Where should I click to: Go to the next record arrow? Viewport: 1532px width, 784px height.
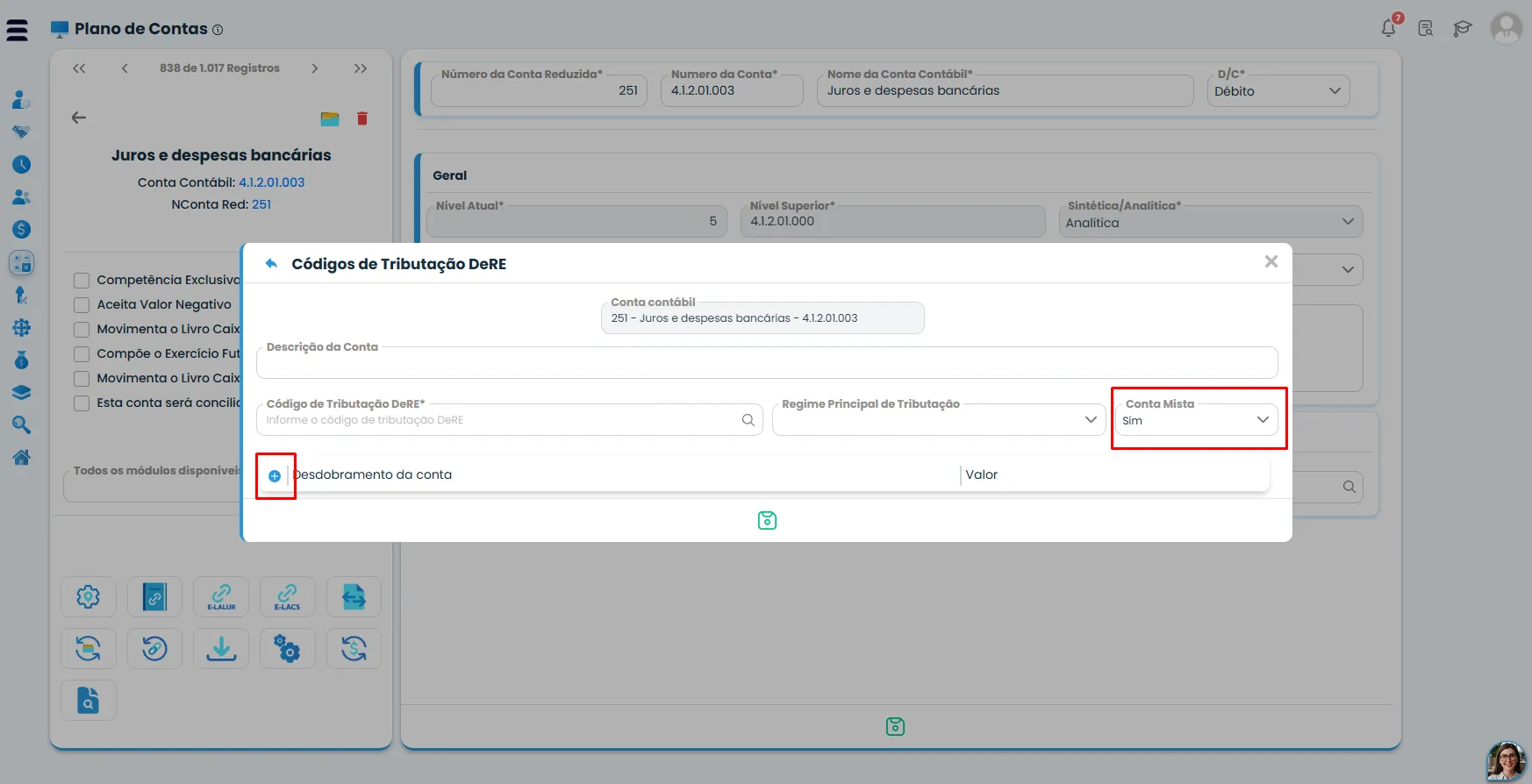(315, 68)
